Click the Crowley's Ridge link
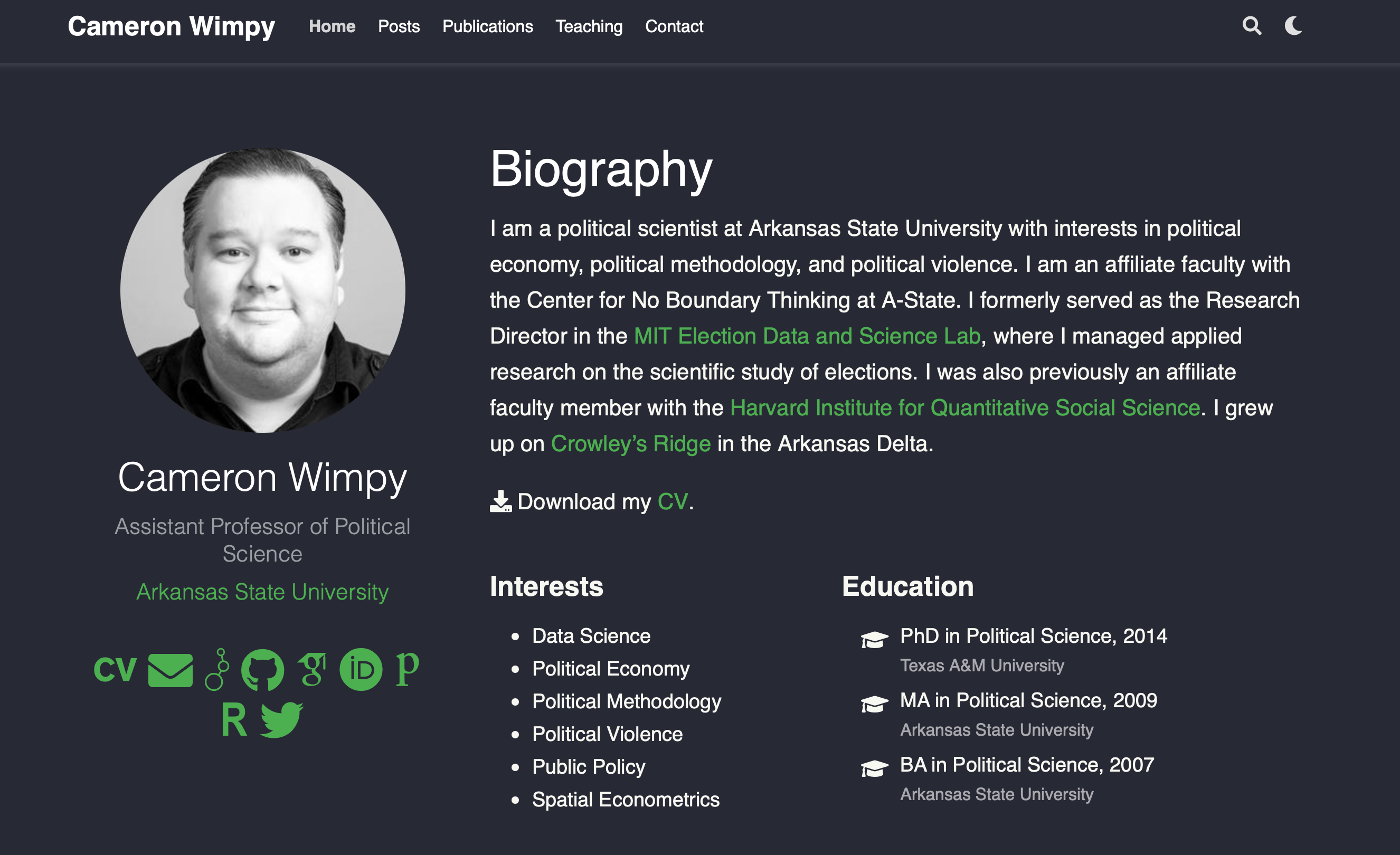Screen dimensions: 1400x855 tap(631, 444)
